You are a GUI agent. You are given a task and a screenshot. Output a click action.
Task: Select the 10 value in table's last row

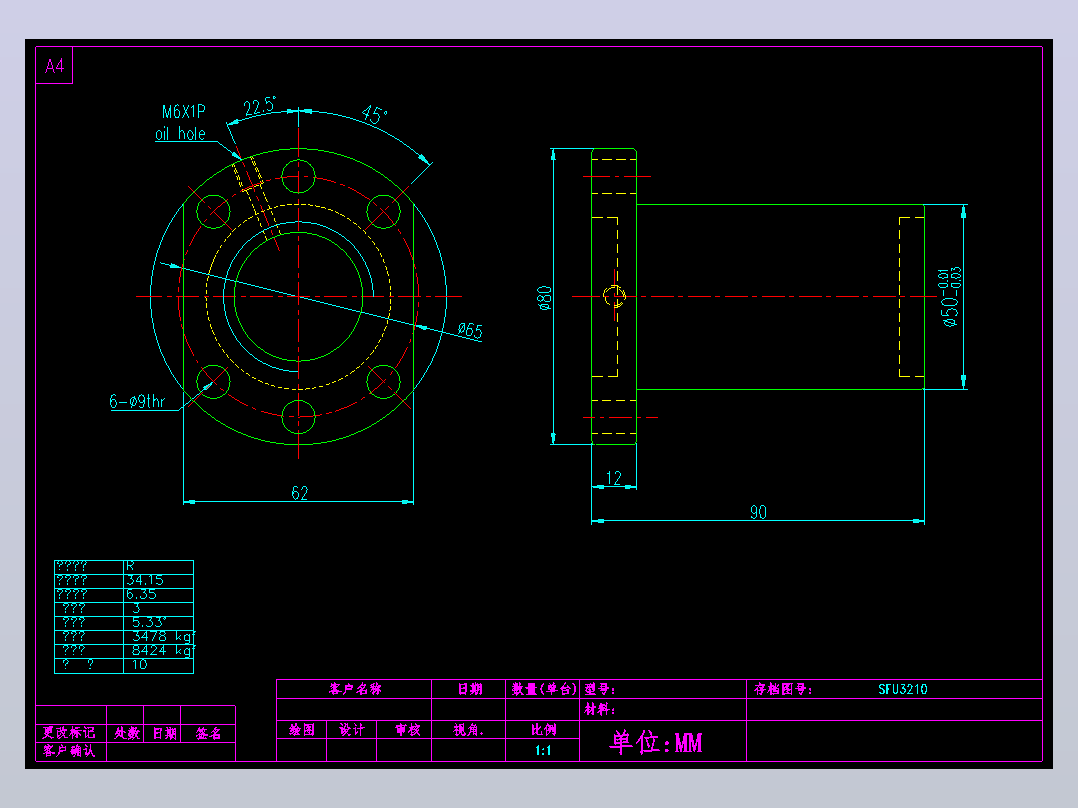coord(140,664)
